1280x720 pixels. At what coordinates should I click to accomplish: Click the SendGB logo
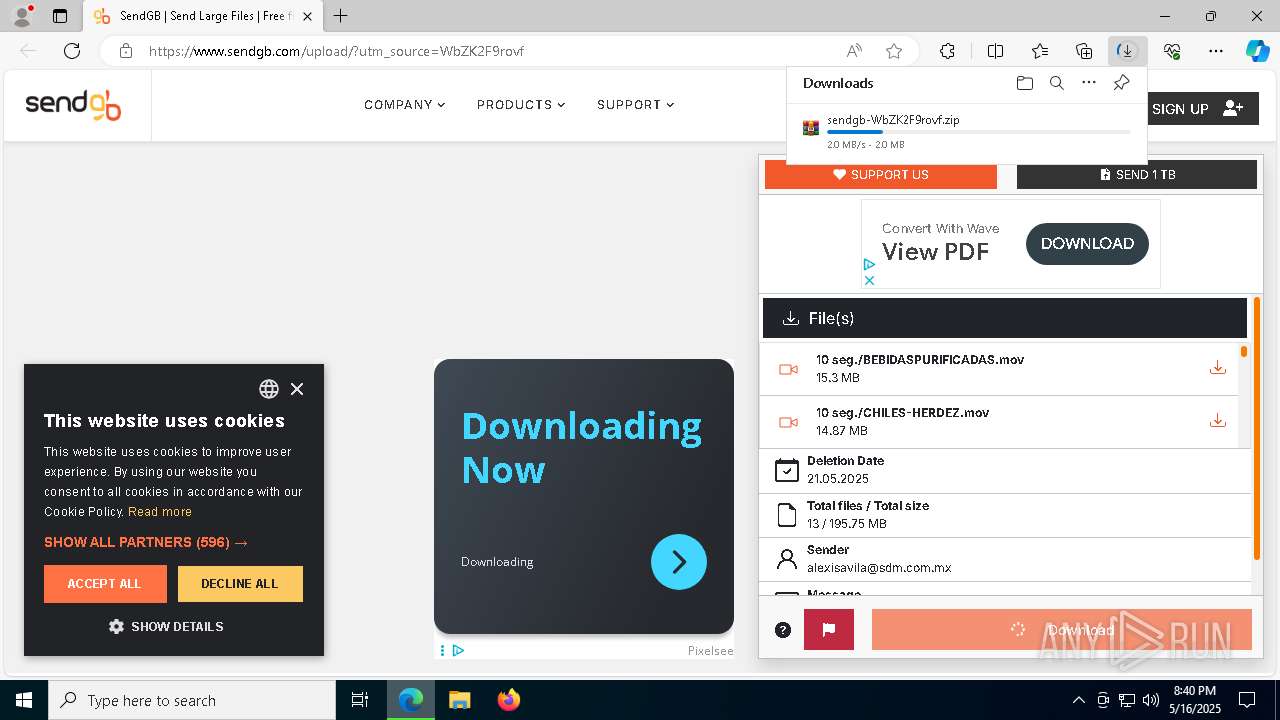point(73,104)
